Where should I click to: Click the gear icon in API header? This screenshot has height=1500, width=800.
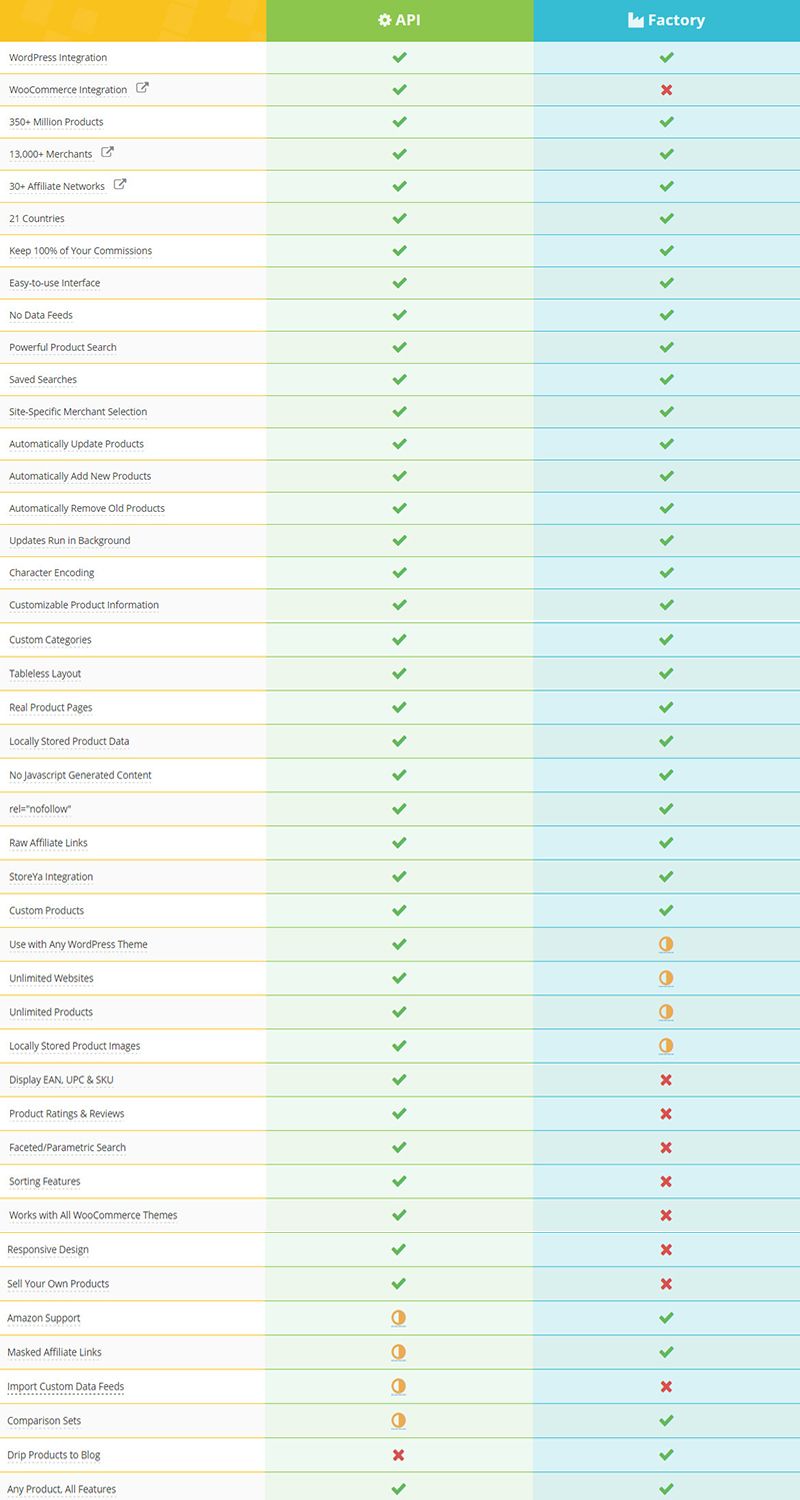click(384, 20)
